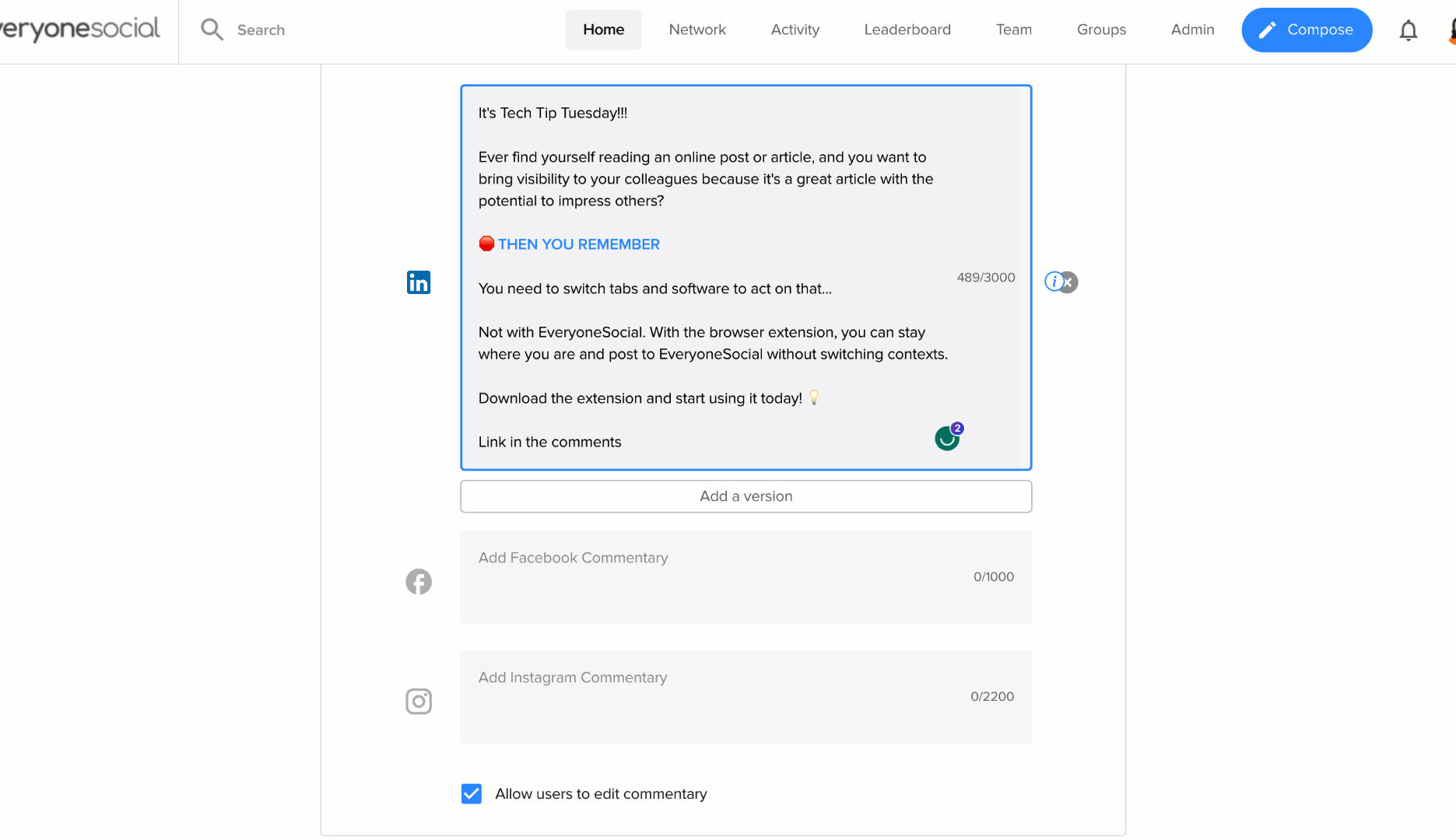Click the 'It's Tech Tip Tuesday!!!' line
This screenshot has height=840, width=1456.
[x=553, y=113]
